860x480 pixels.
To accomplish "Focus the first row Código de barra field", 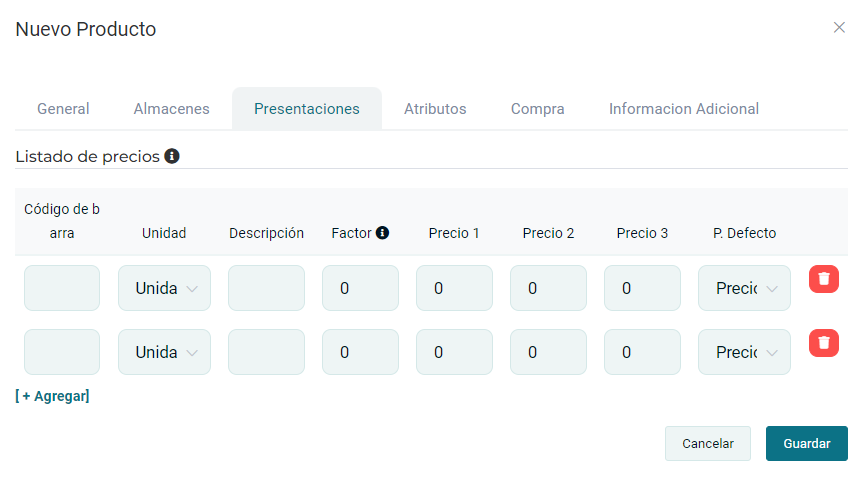I will tap(62, 288).
